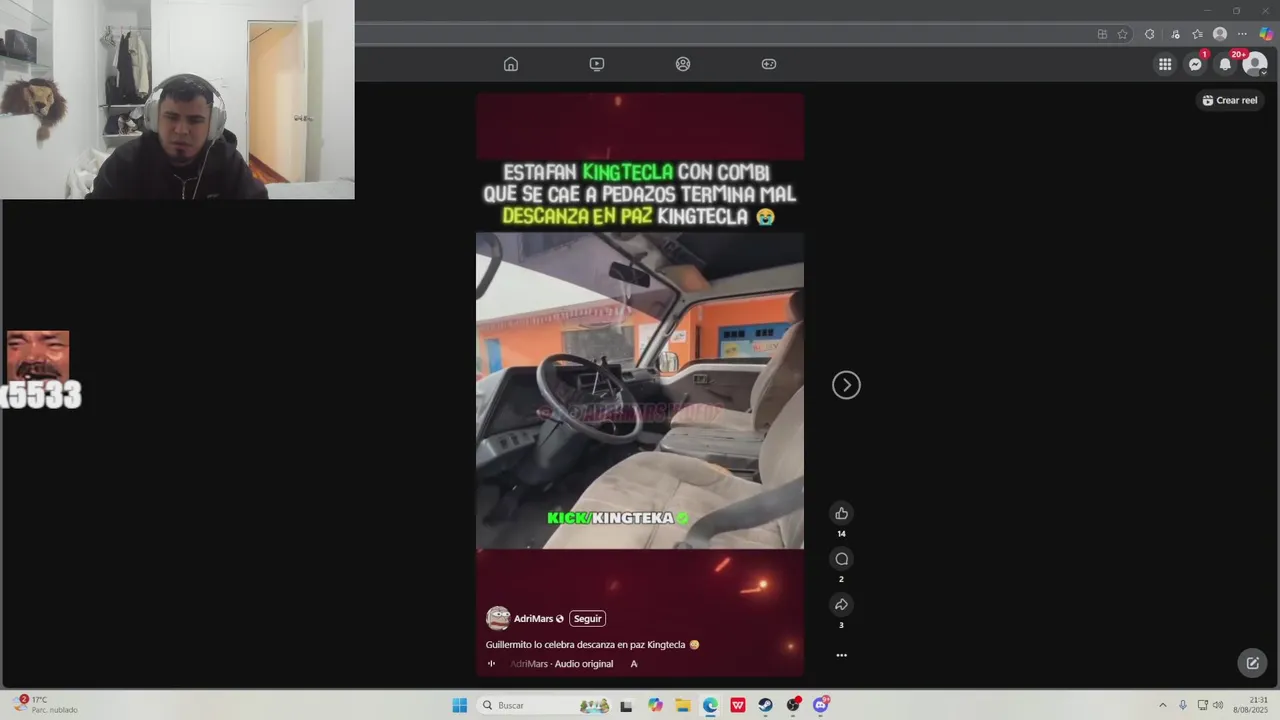Like the reel with thumbs-up
This screenshot has width=1280, height=720.
(841, 513)
